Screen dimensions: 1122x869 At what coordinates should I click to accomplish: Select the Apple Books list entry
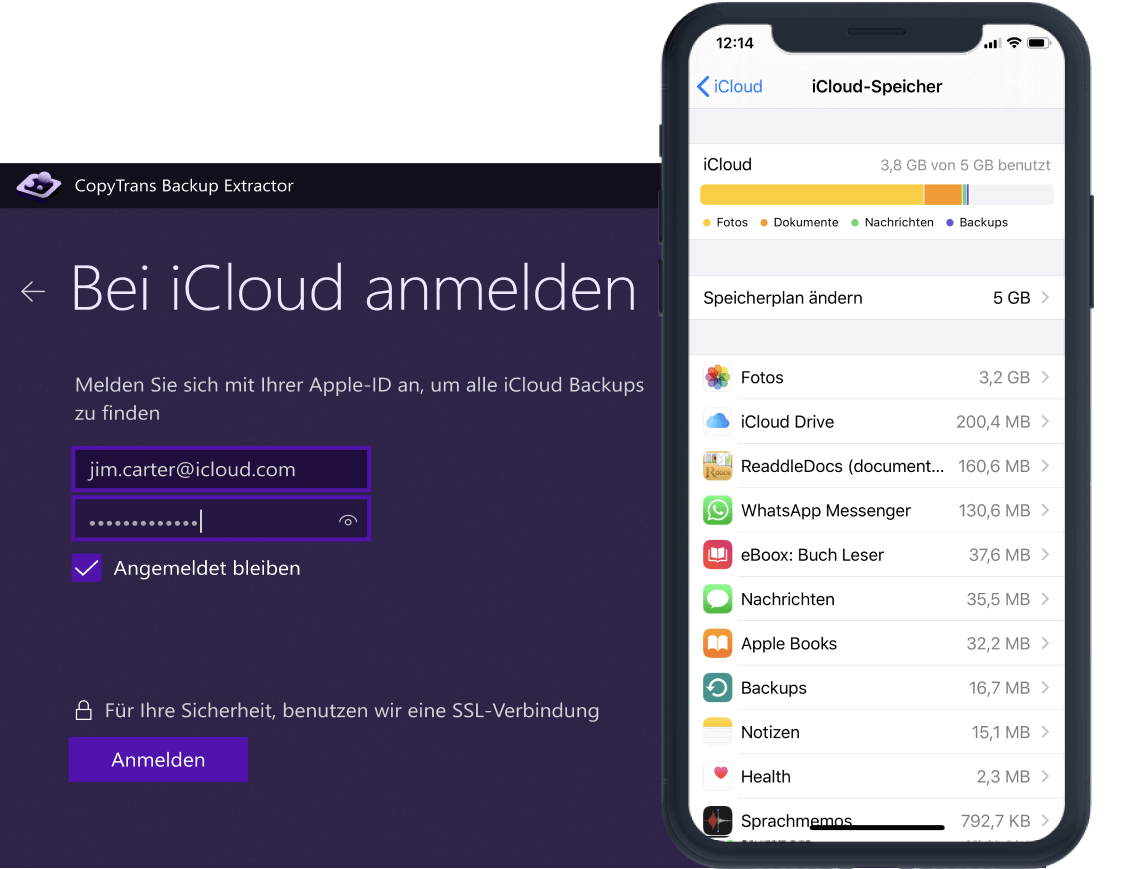pos(877,644)
